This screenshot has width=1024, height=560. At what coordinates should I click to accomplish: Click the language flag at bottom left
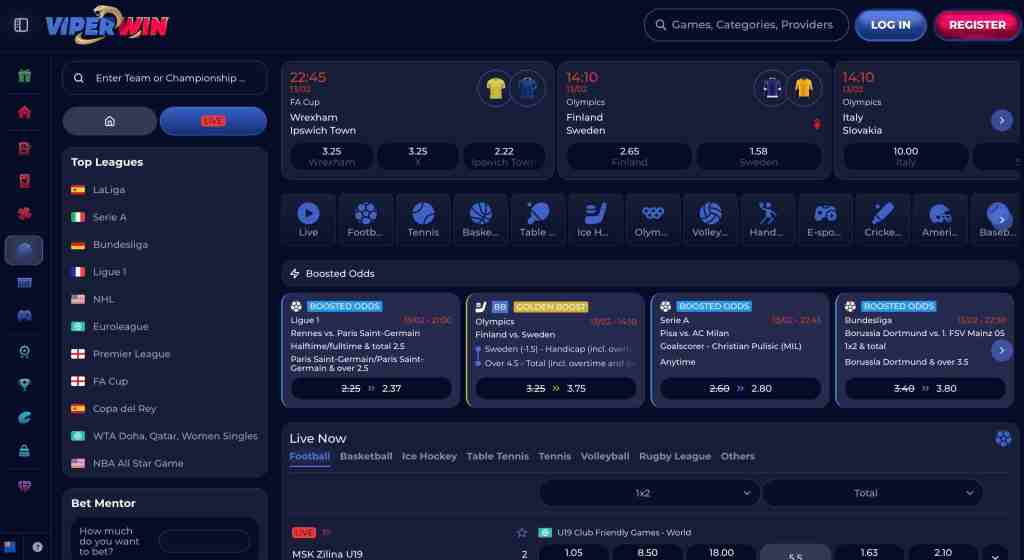[9, 547]
